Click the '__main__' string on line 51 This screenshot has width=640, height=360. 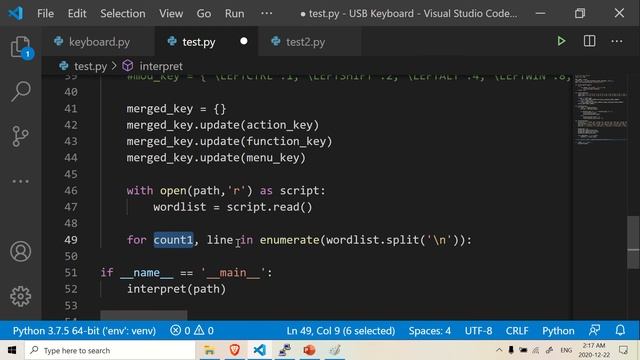pos(233,273)
